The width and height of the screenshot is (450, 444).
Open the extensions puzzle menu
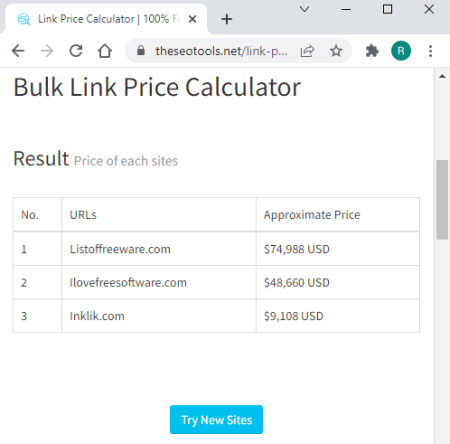[372, 51]
